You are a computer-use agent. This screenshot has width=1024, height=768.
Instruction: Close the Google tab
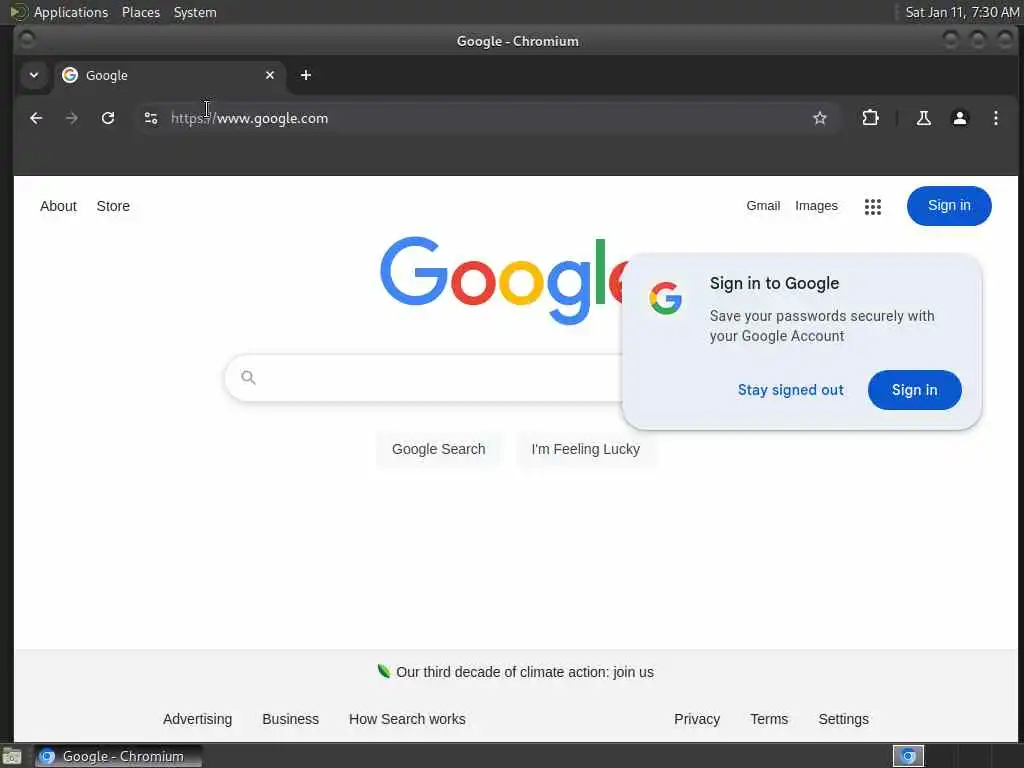click(270, 75)
